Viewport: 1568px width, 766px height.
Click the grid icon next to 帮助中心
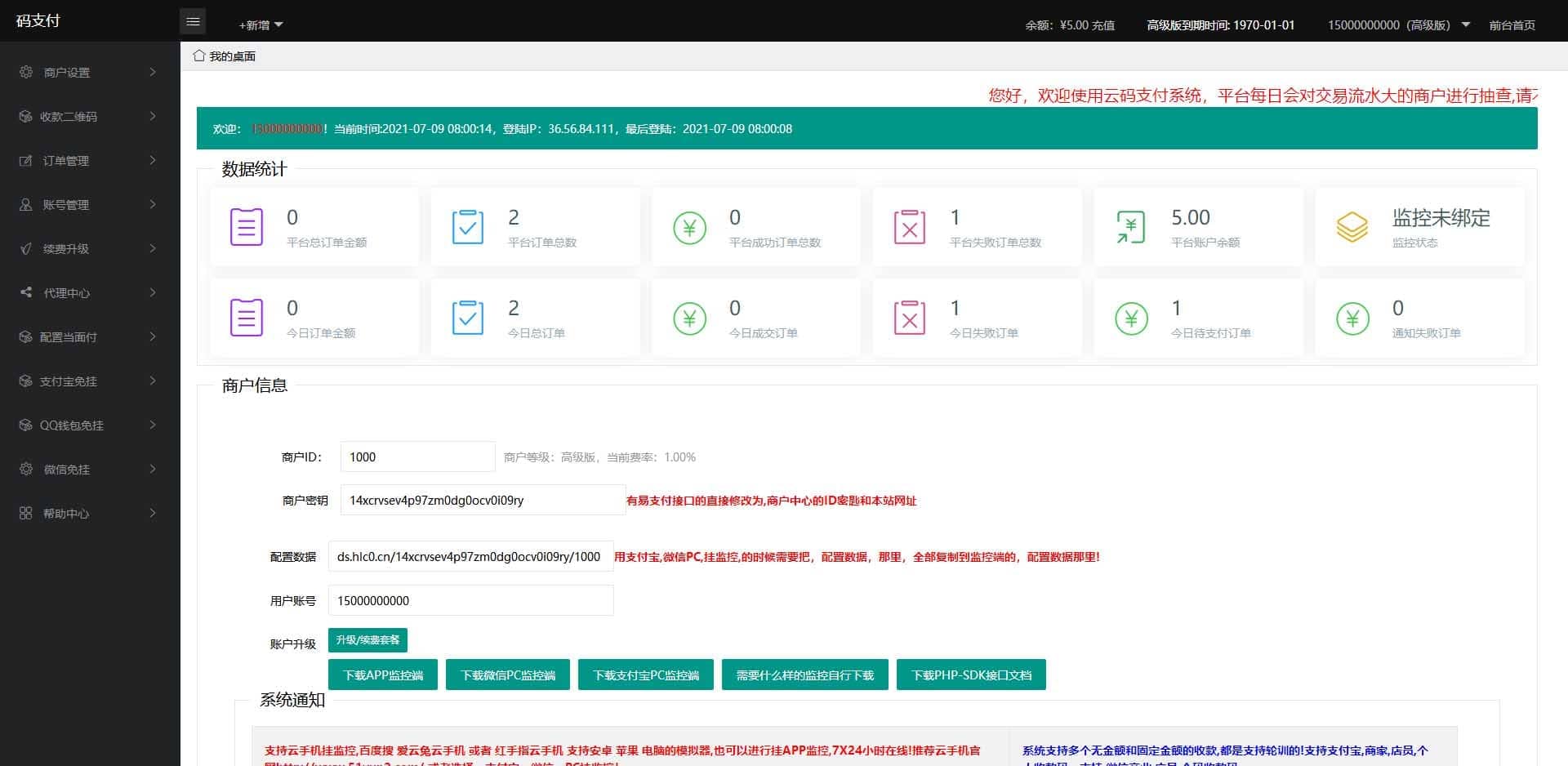click(x=26, y=513)
